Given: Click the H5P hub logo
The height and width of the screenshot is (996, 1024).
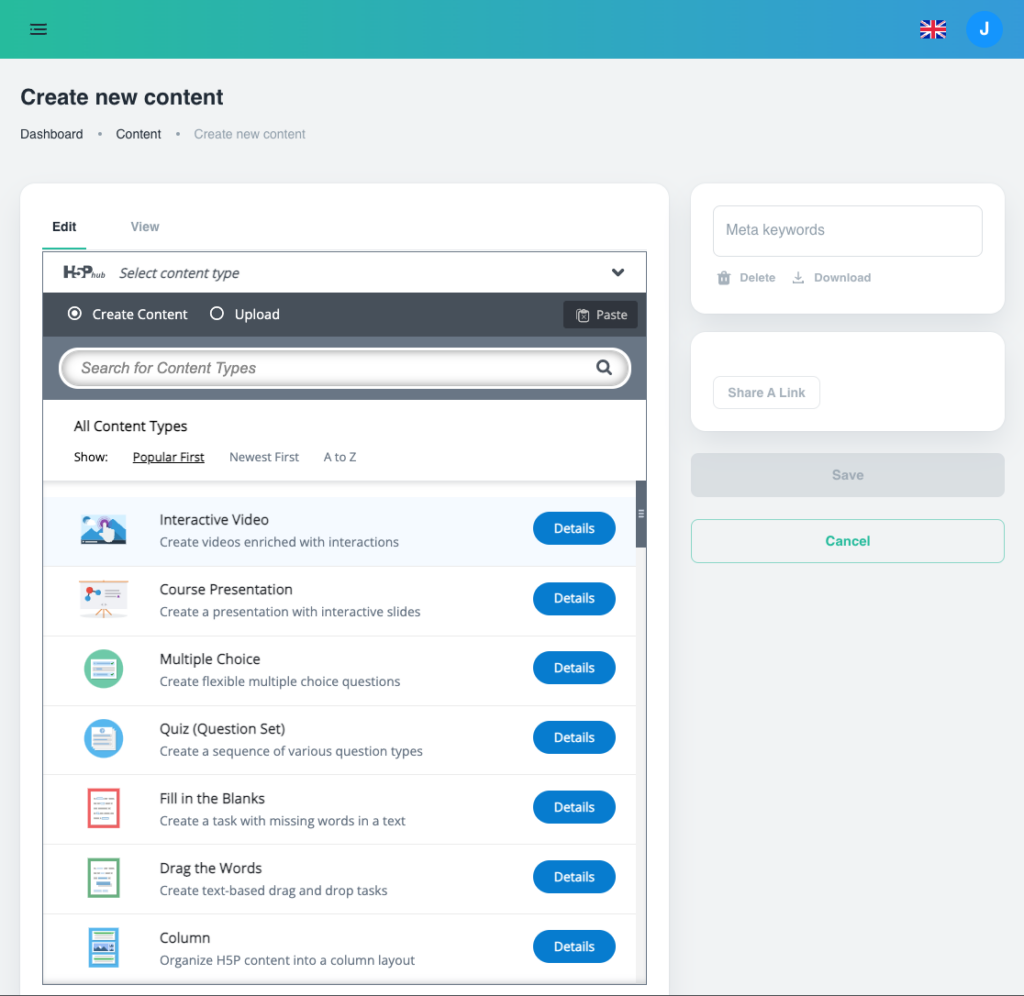Looking at the screenshot, I should (84, 272).
